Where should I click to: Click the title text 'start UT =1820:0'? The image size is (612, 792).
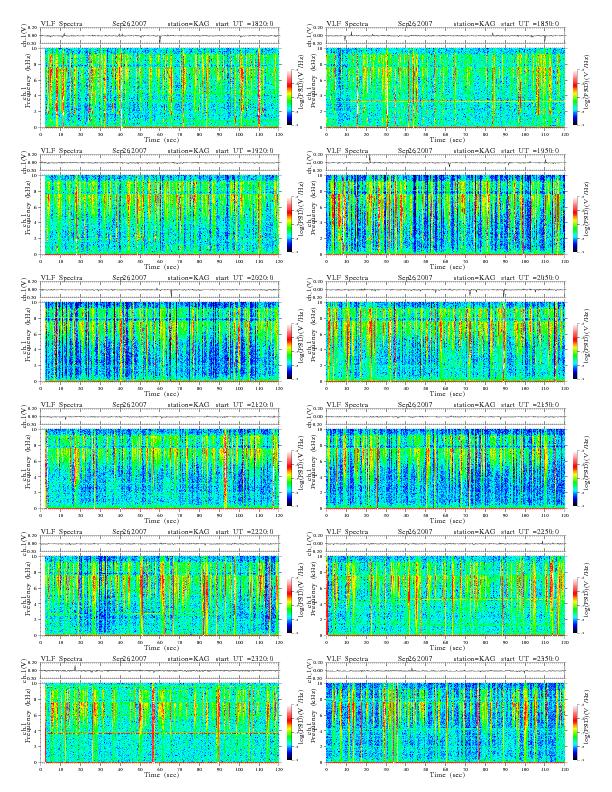pyautogui.click(x=244, y=24)
